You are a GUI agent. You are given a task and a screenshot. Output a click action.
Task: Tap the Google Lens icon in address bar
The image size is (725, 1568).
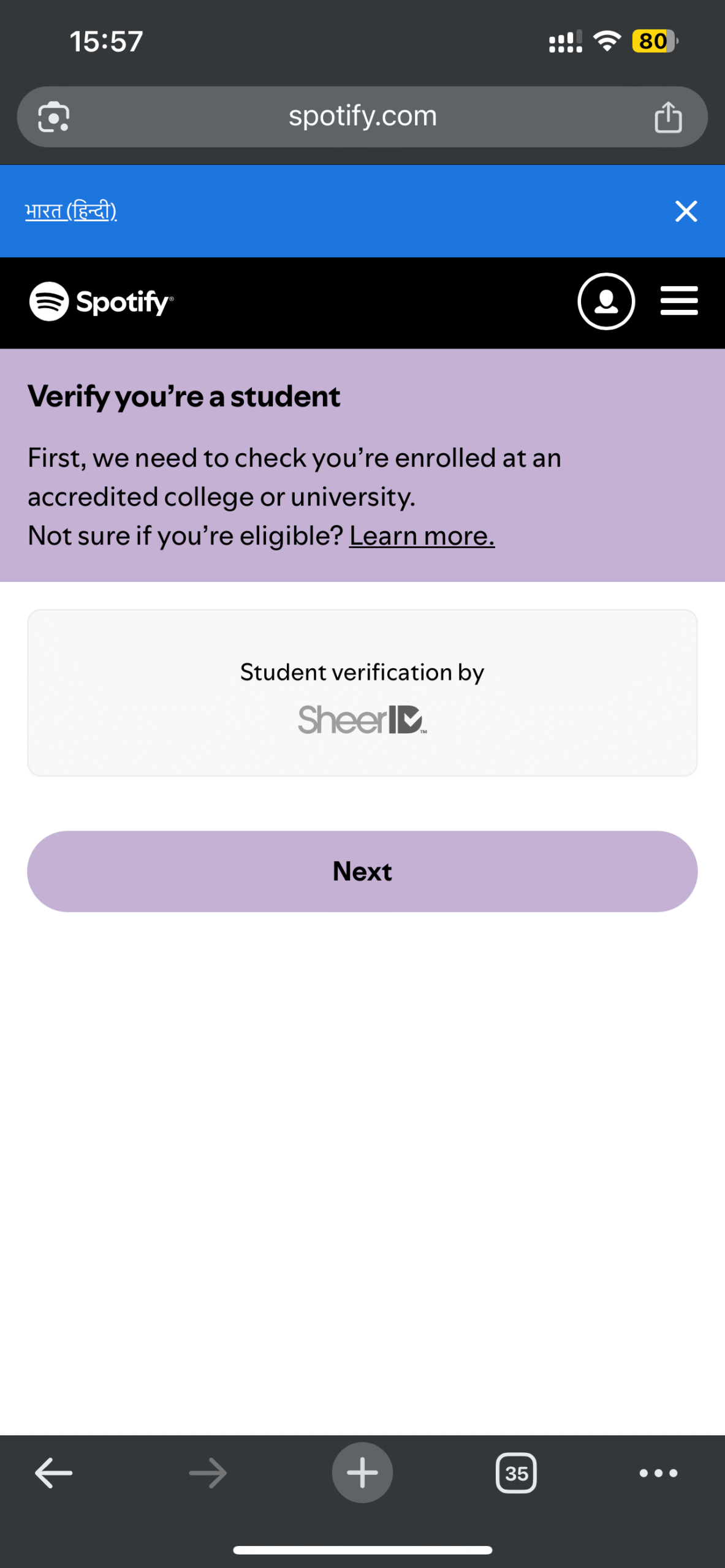(54, 117)
